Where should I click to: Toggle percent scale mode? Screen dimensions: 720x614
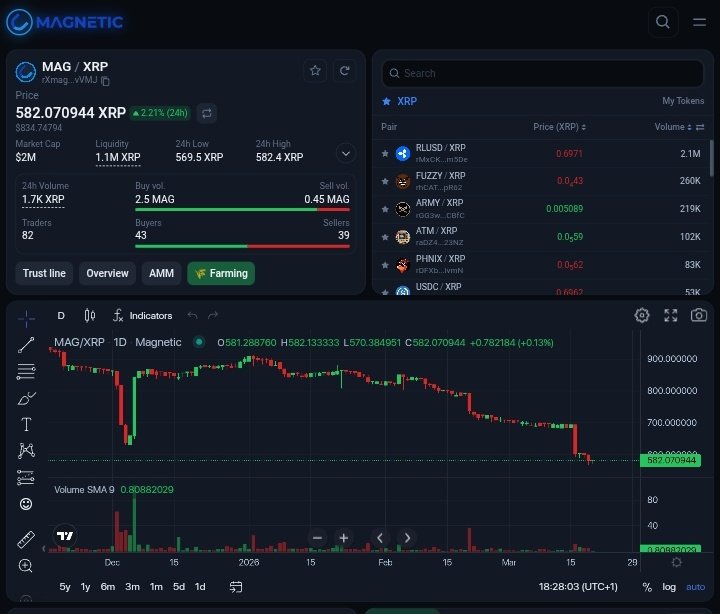[647, 587]
